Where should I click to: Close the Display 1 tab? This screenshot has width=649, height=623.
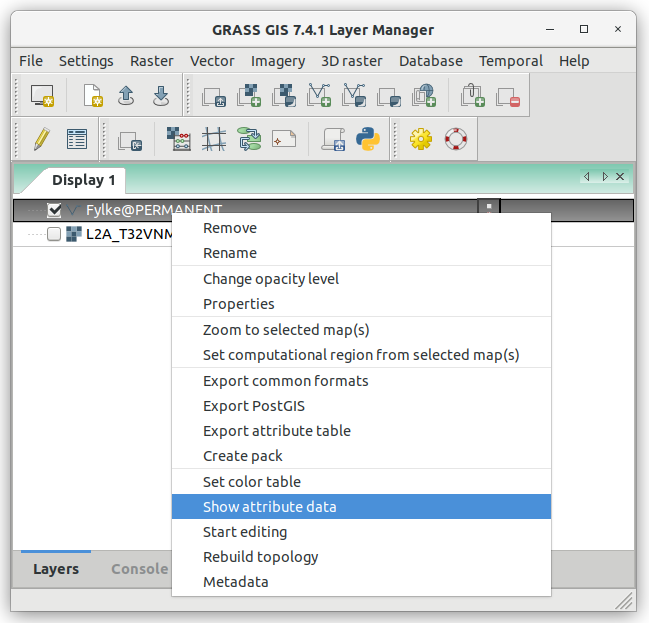click(x=620, y=177)
